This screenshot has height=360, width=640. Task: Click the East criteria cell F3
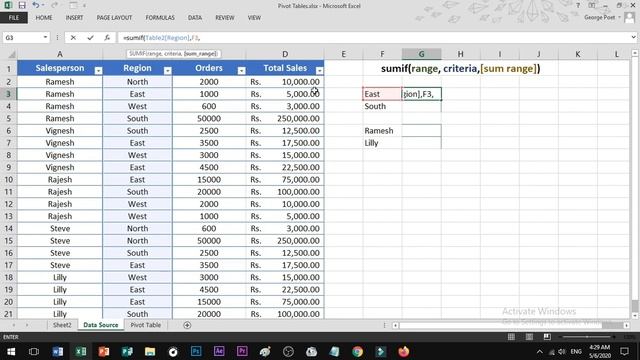pyautogui.click(x=382, y=94)
